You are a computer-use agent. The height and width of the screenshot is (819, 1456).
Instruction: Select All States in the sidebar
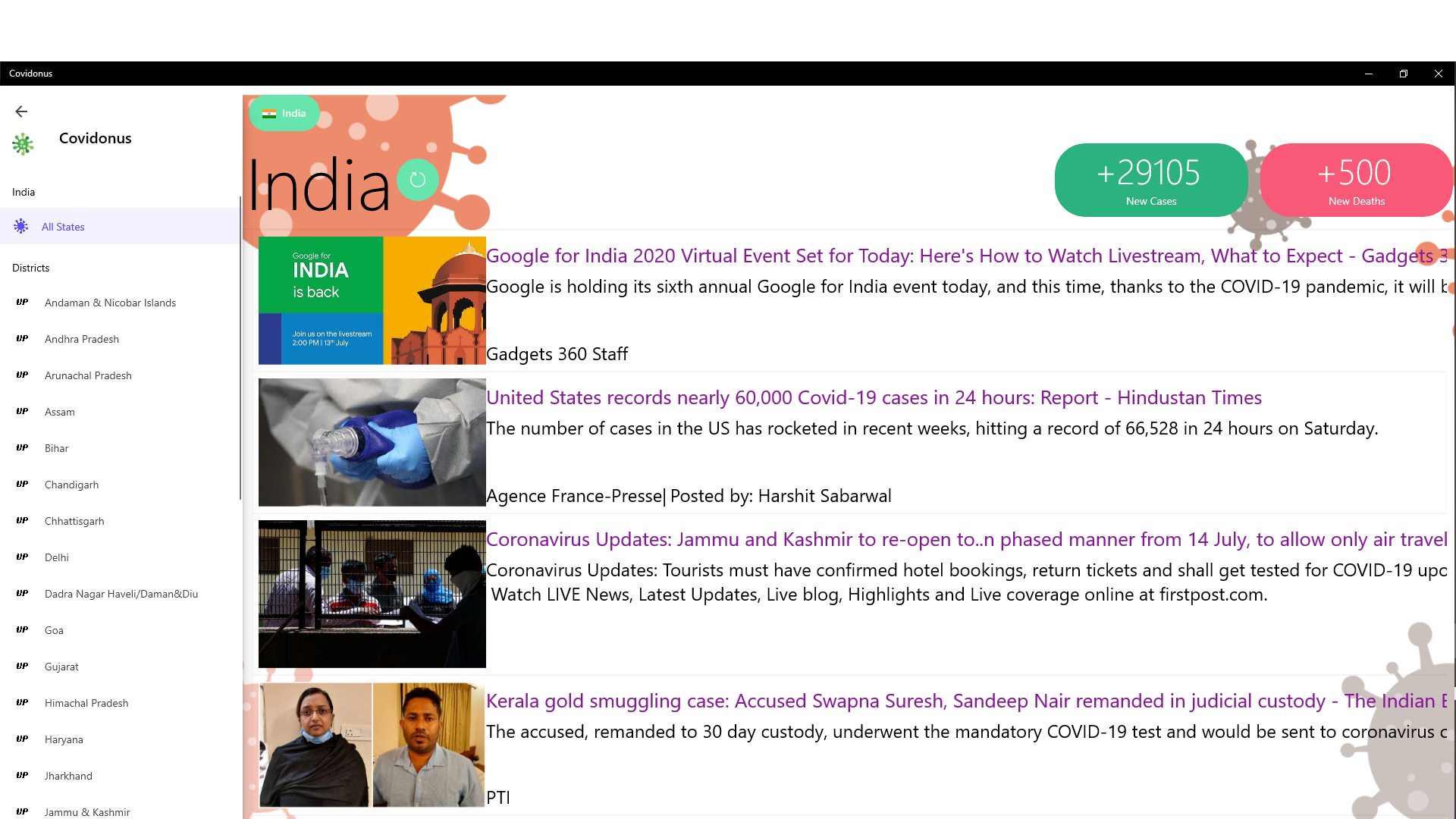click(x=63, y=227)
